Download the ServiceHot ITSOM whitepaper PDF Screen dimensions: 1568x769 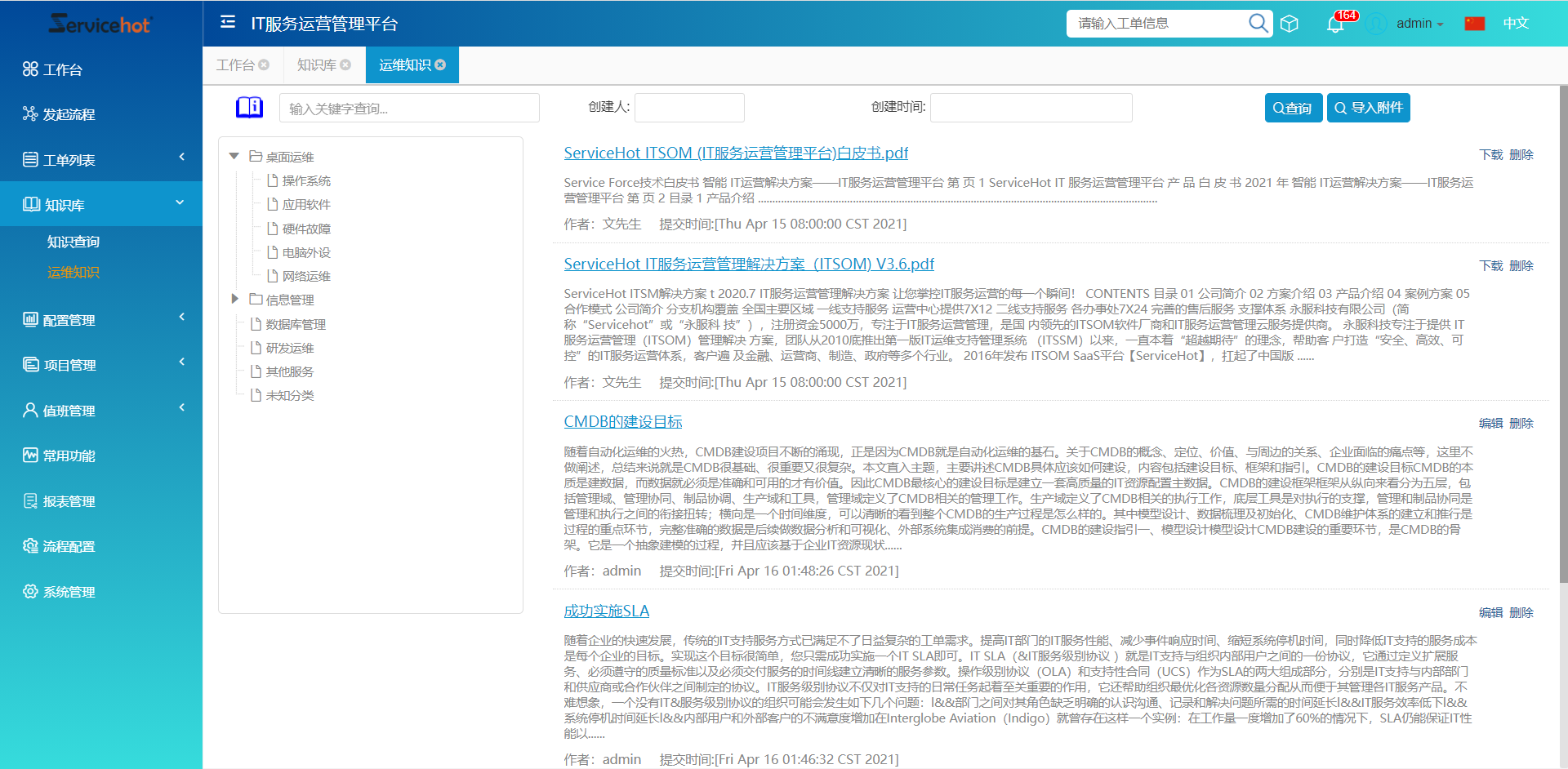click(x=1490, y=154)
